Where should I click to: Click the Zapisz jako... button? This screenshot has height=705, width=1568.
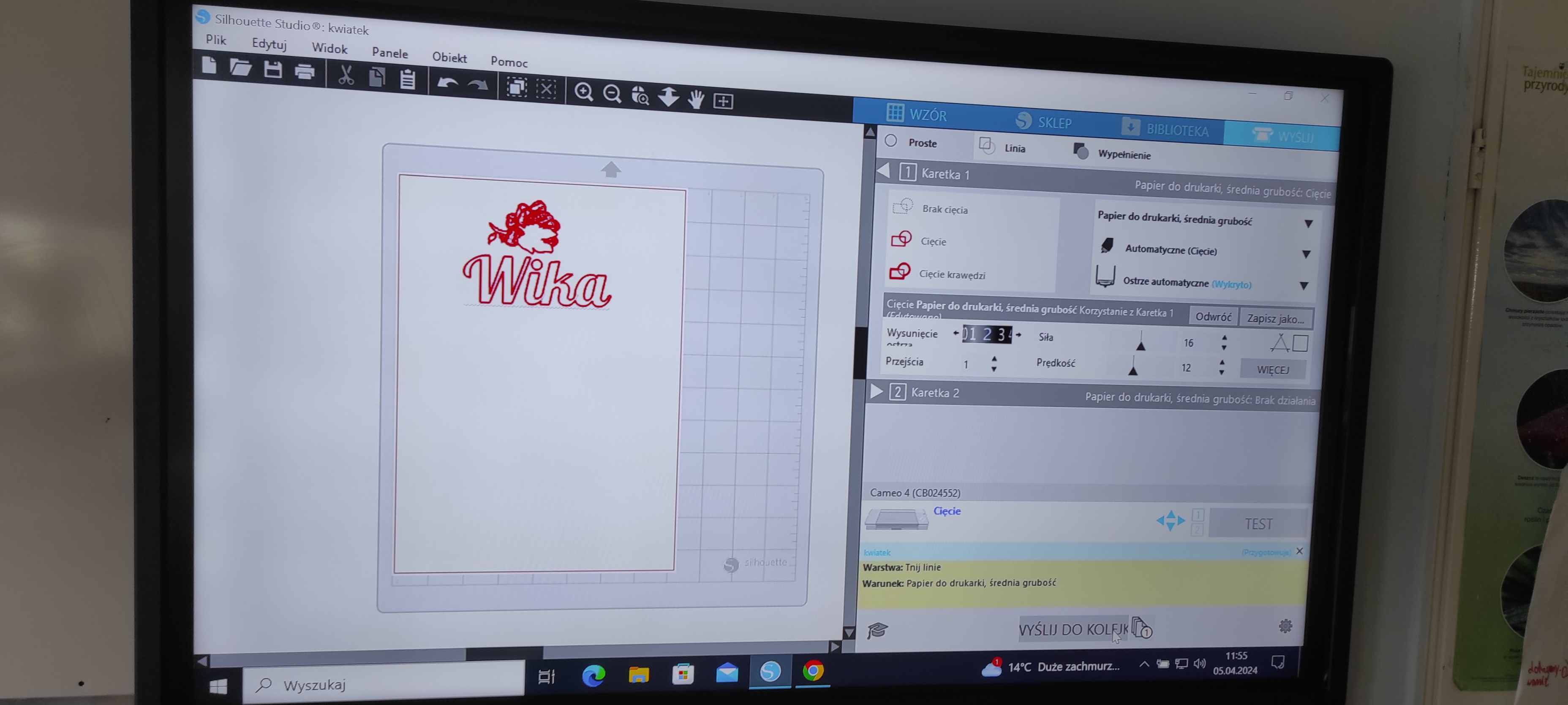(1275, 319)
